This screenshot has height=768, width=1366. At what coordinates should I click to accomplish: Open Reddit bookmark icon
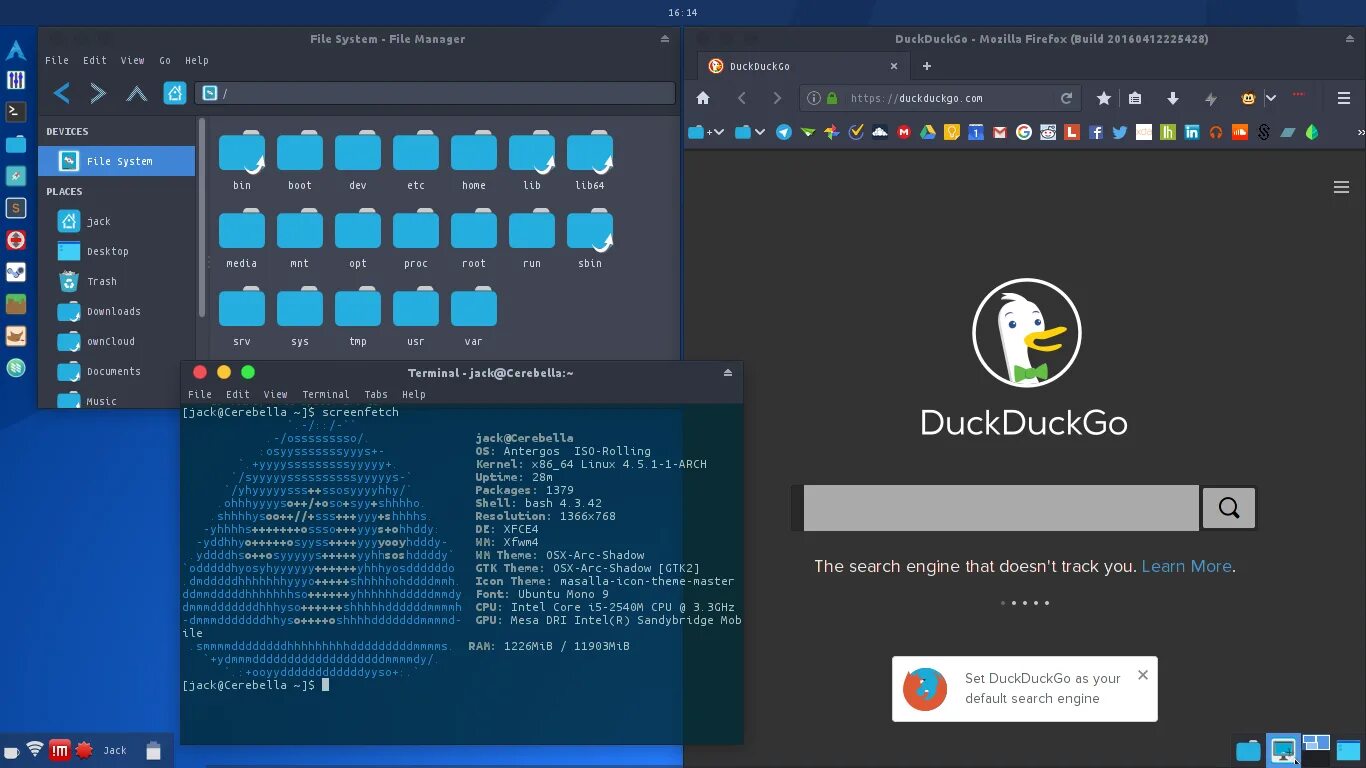(x=1047, y=132)
